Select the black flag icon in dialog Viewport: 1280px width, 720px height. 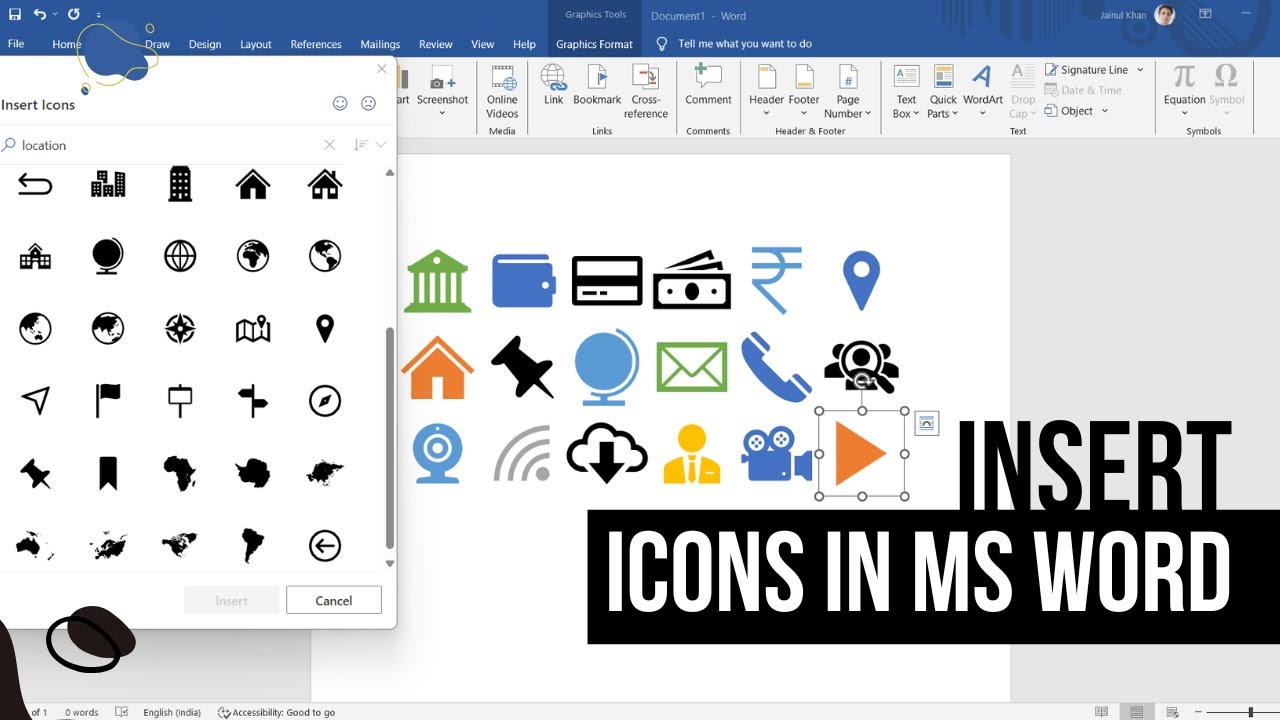tap(108, 400)
